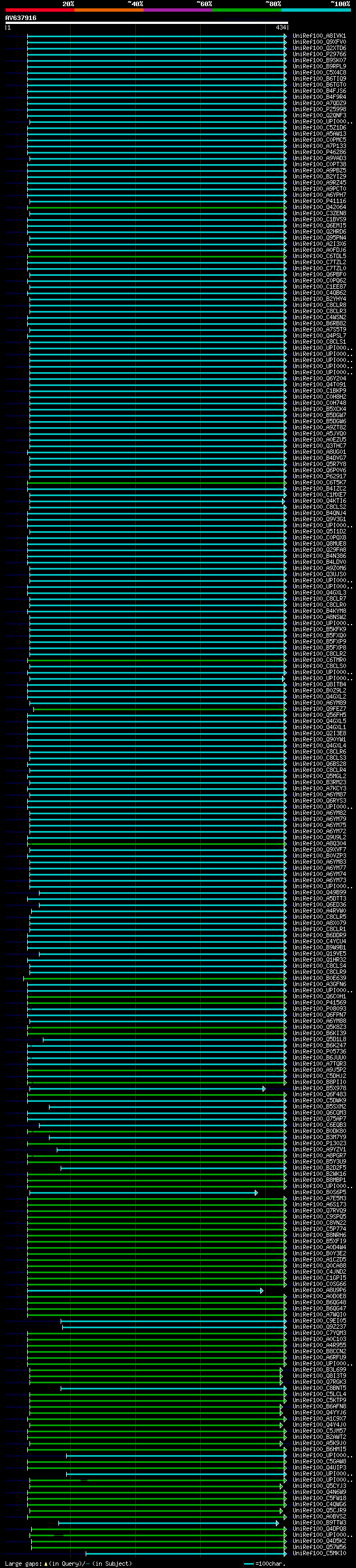This screenshot has width=356, height=1568.
Task: Click hit label UniRef100_Q9FEZ7
Action: coord(319,709)
